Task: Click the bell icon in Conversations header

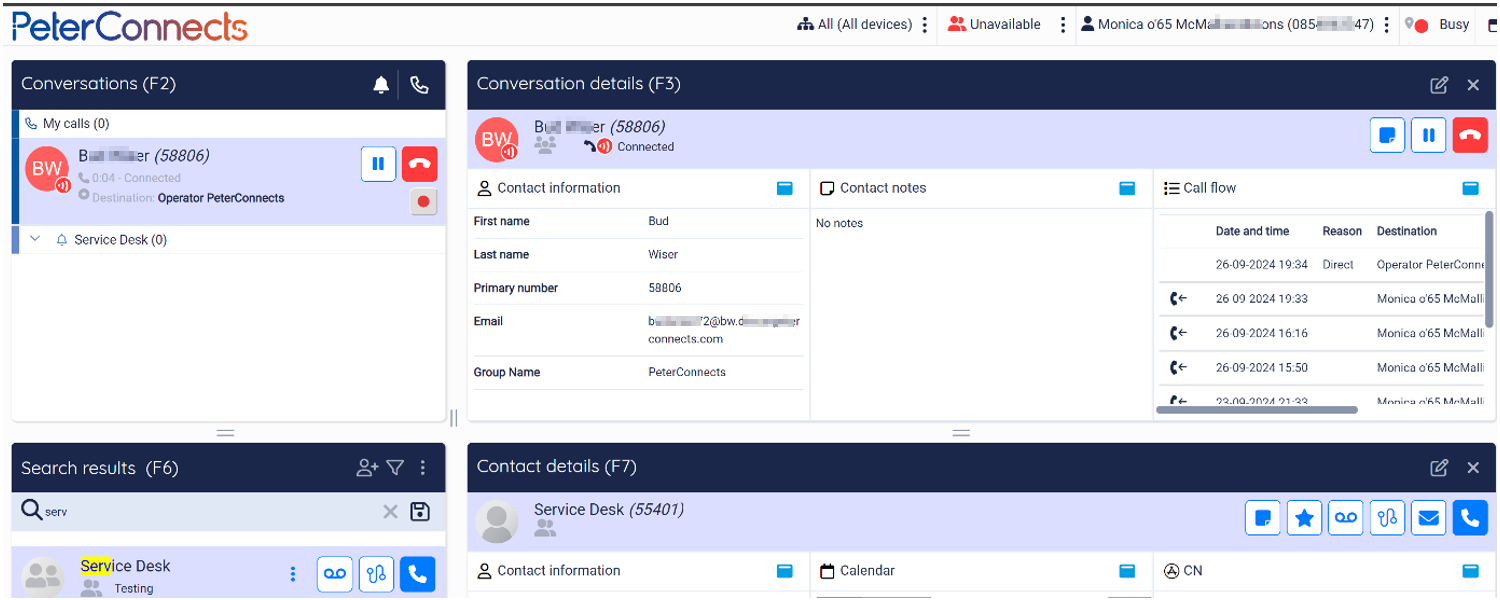Action: click(x=381, y=85)
